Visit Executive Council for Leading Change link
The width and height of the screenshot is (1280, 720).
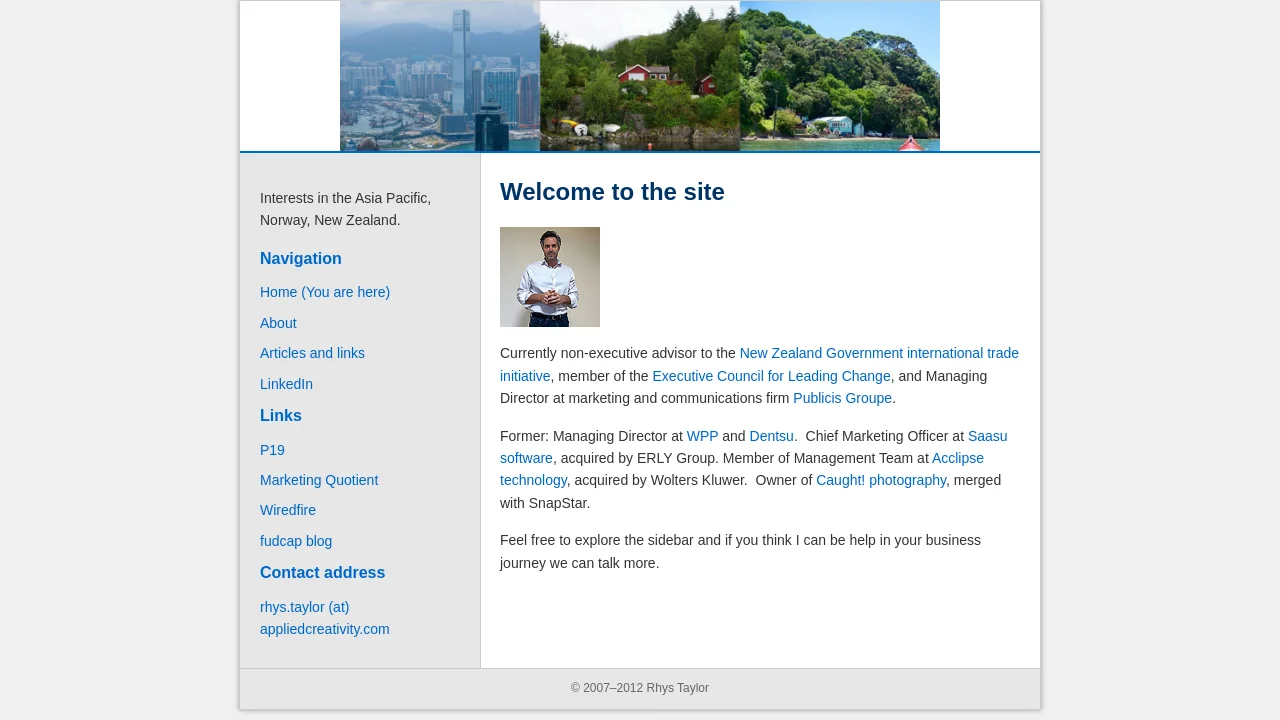click(x=771, y=376)
